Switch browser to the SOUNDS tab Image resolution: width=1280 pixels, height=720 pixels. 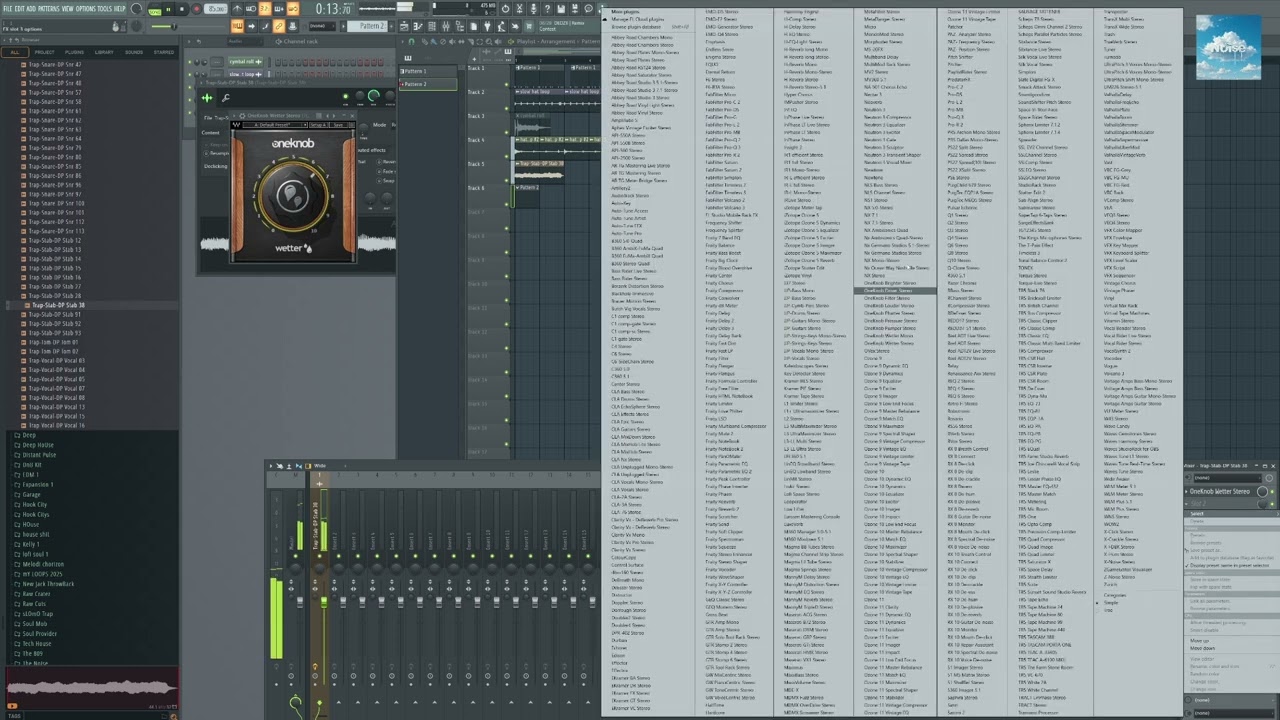[x=134, y=52]
